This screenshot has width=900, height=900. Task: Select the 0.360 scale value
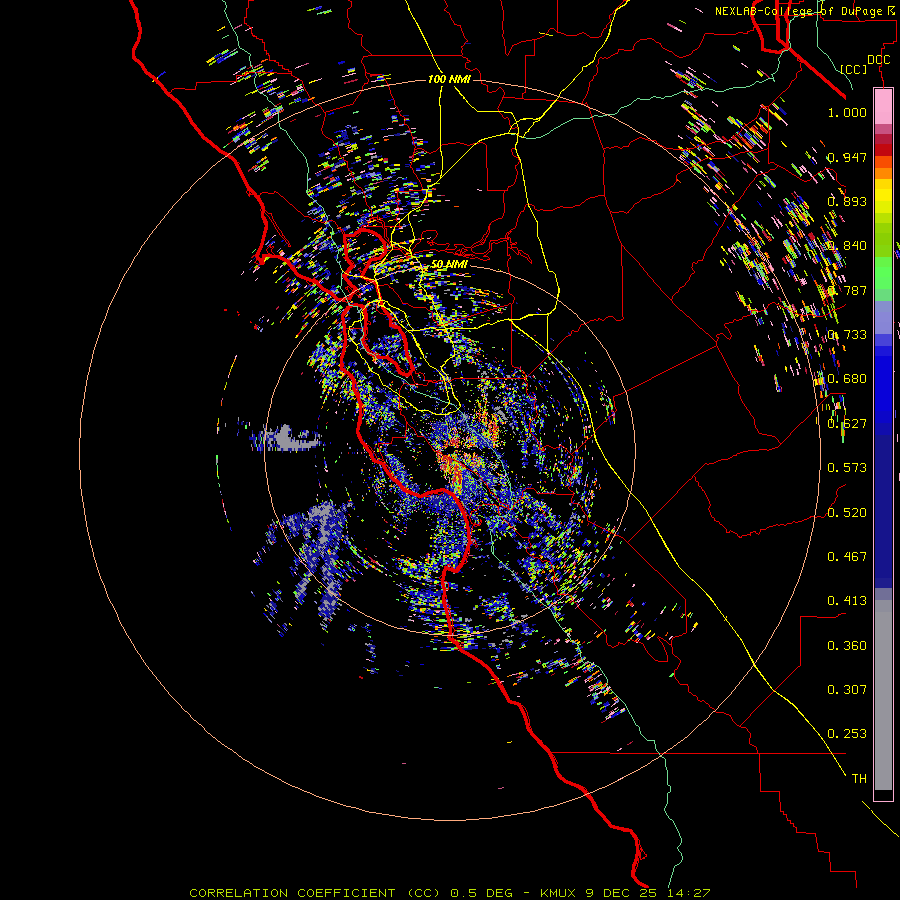pyautogui.click(x=847, y=646)
